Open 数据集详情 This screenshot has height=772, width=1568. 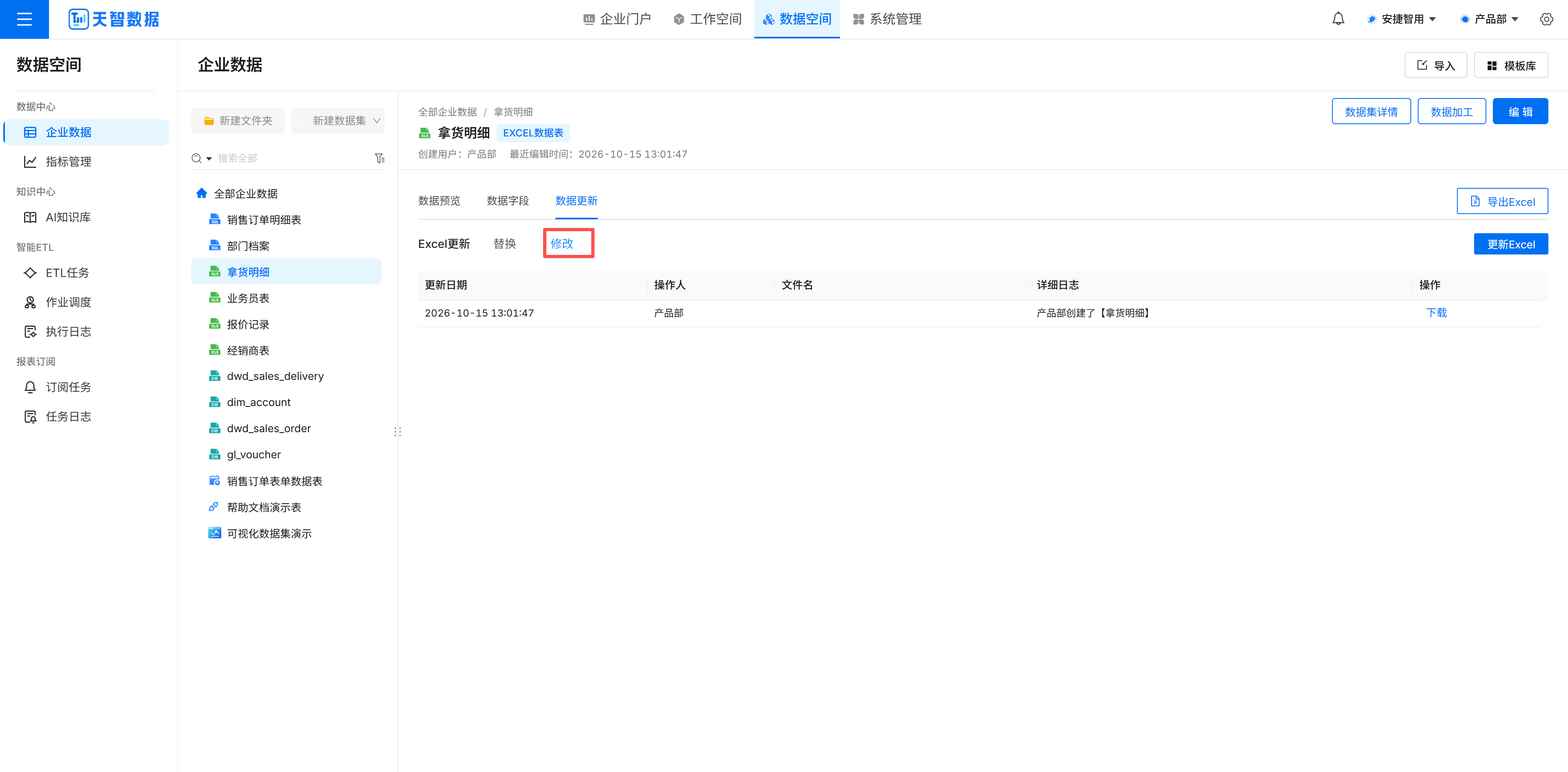coord(1371,112)
